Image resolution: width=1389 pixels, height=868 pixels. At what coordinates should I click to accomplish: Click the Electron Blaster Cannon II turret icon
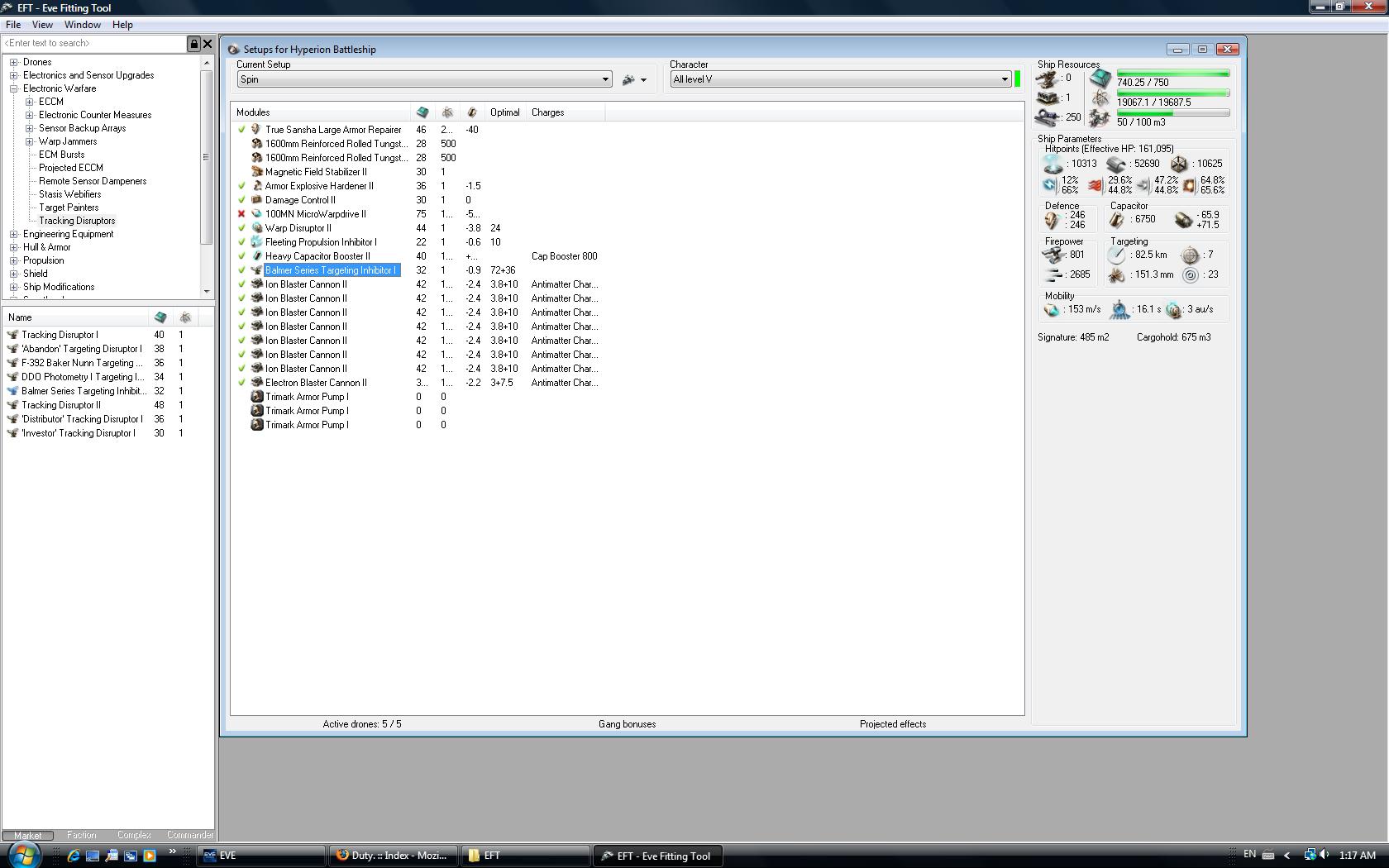tap(256, 383)
